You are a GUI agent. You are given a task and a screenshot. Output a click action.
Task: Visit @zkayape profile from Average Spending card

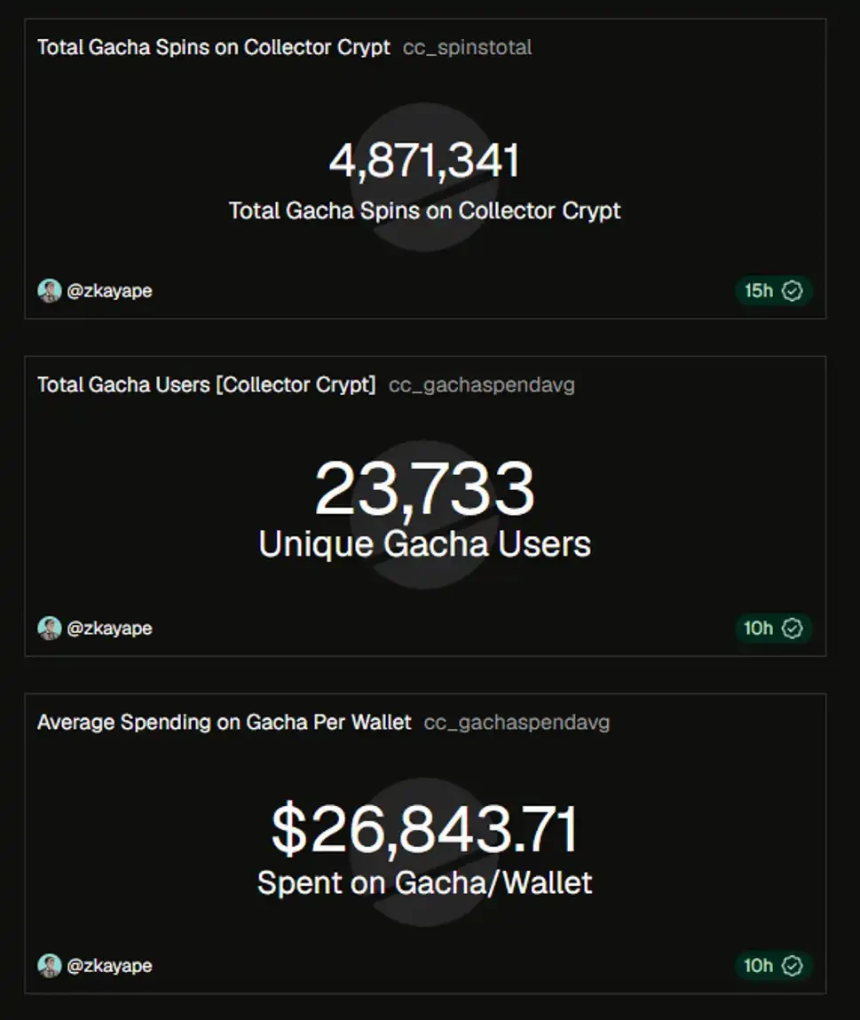pos(109,966)
